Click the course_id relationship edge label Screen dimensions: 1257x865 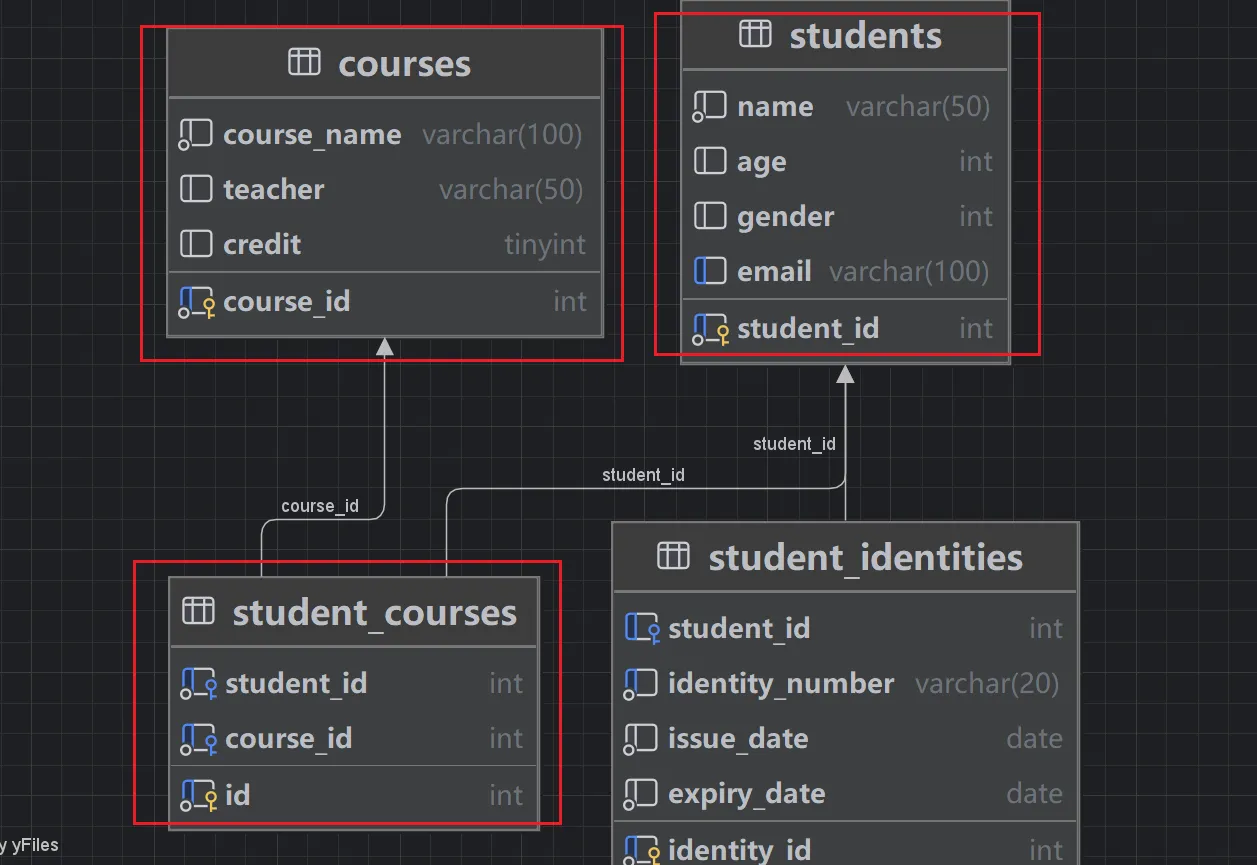(320, 506)
